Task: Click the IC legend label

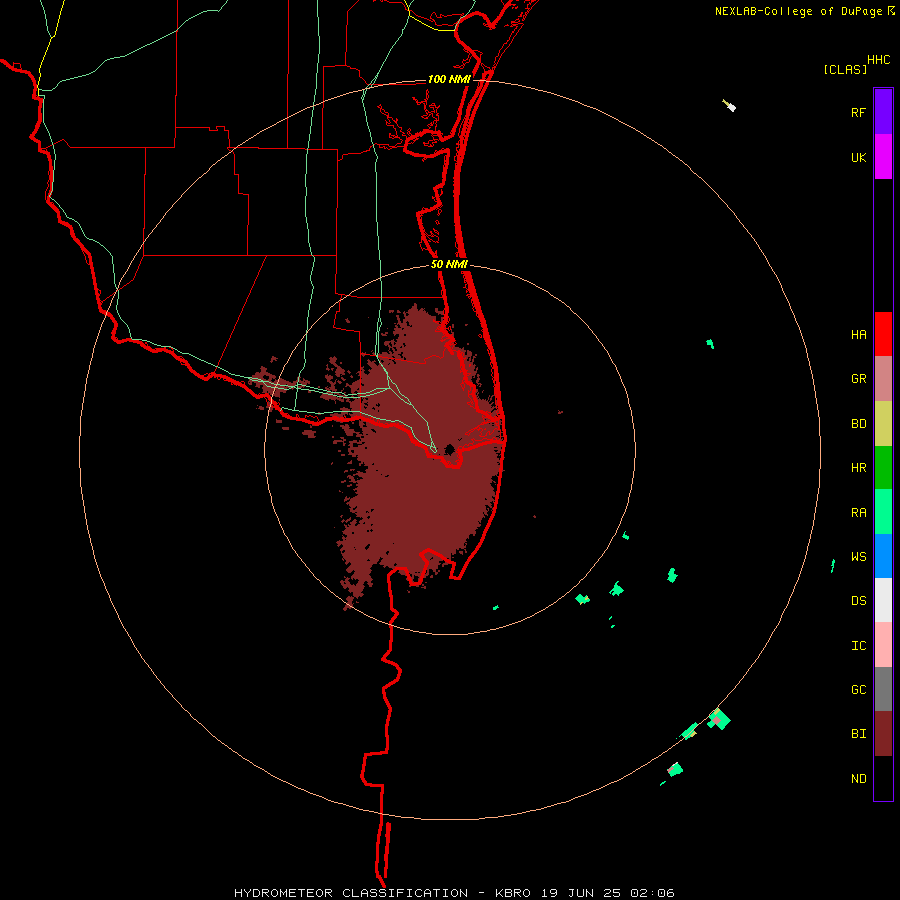Action: pos(858,645)
